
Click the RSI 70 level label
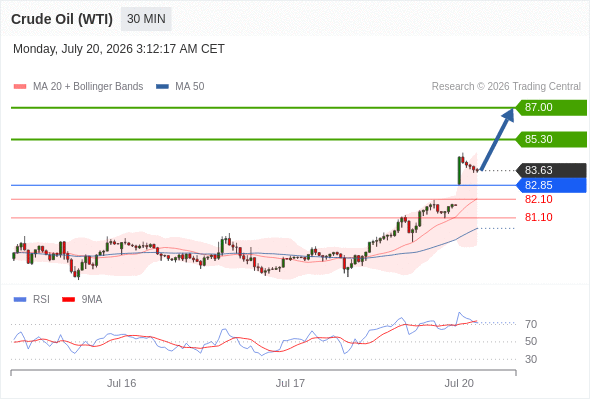(531, 324)
